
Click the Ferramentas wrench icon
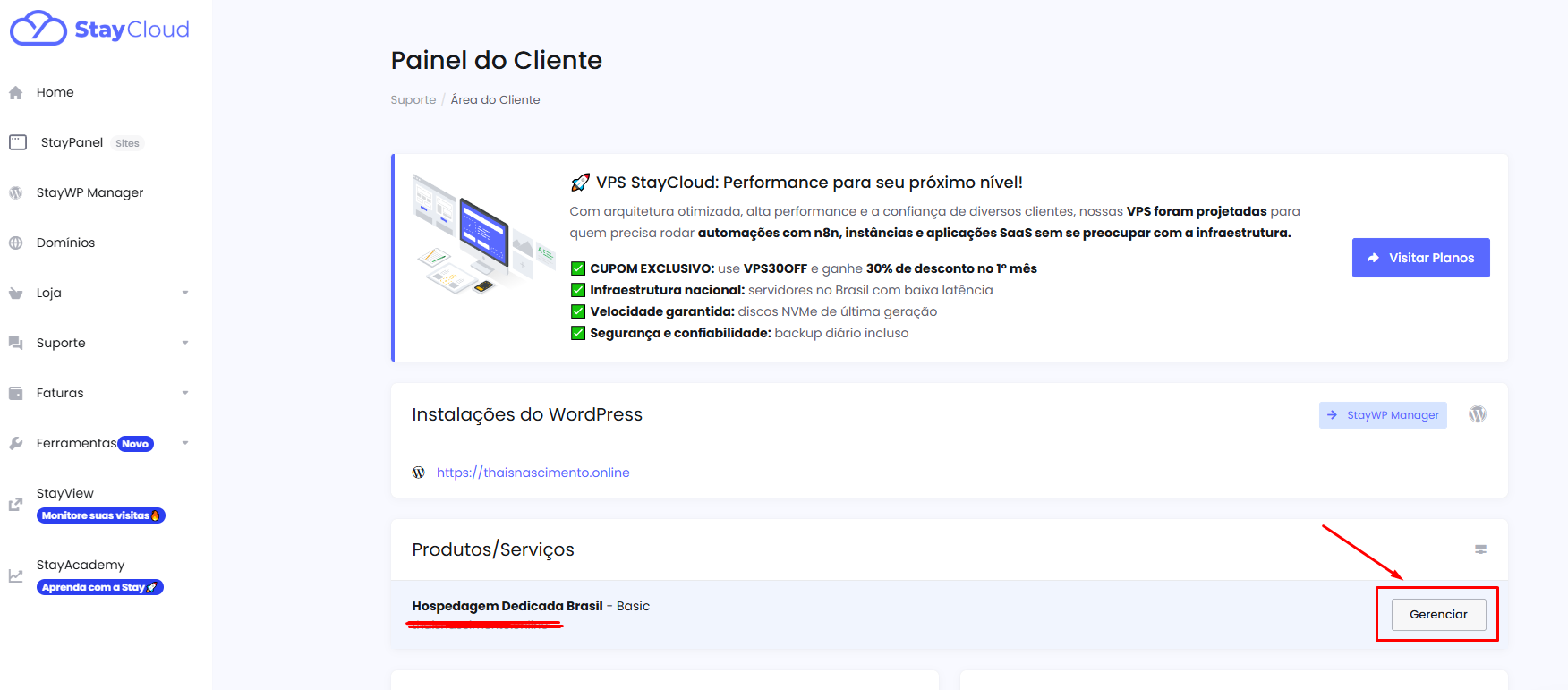pos(15,443)
